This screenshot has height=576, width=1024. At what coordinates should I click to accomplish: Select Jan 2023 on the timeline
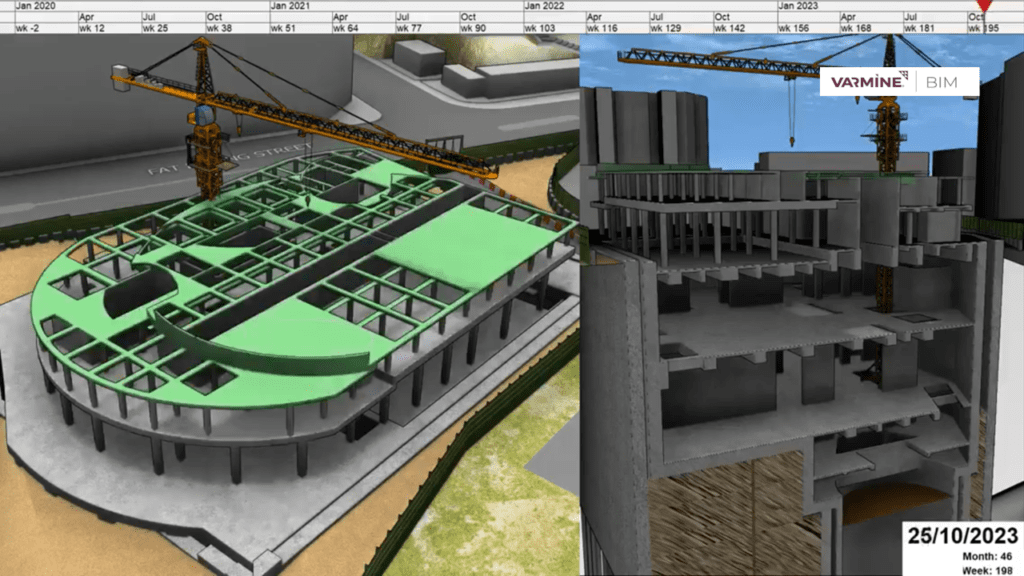801,6
